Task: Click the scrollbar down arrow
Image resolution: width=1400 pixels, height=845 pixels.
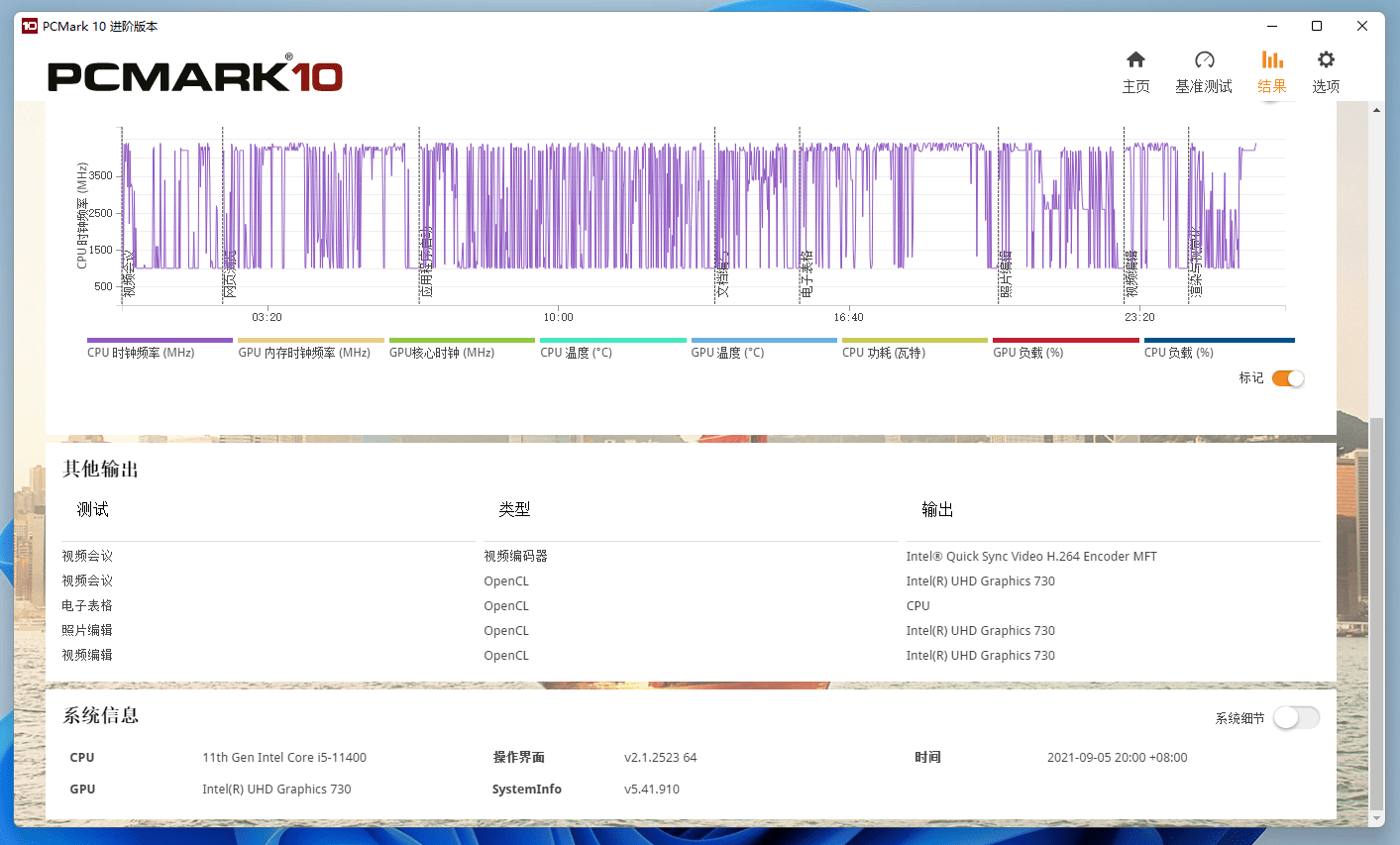Action: click(1376, 818)
